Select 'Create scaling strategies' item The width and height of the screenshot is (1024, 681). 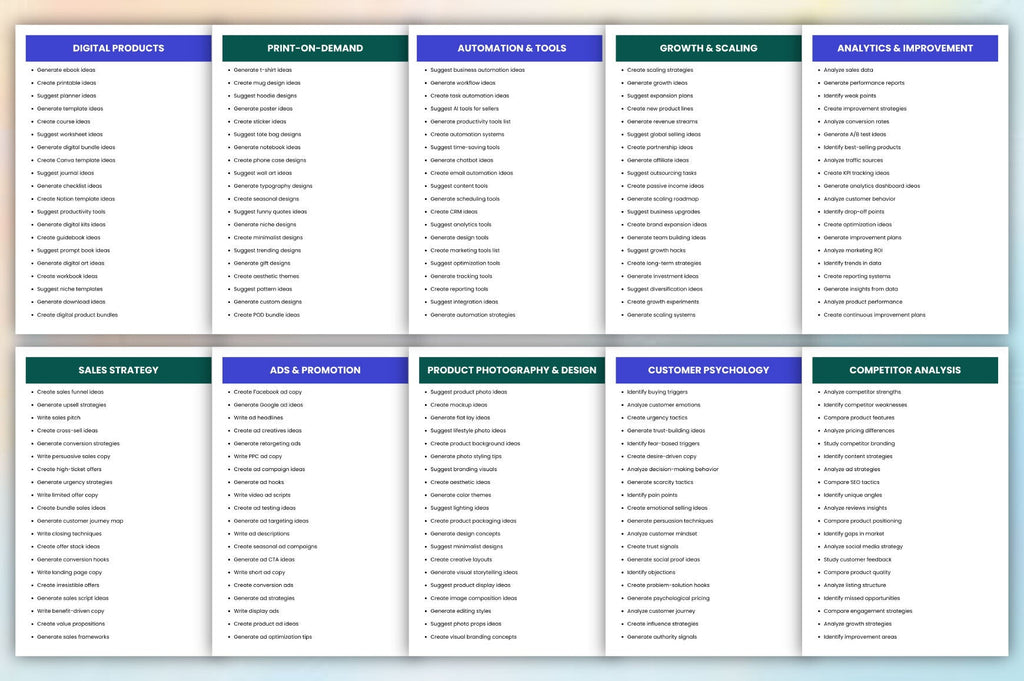click(x=660, y=70)
